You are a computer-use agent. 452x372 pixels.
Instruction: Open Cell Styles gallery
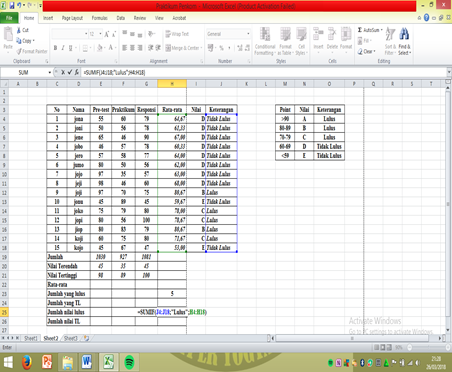[301, 41]
